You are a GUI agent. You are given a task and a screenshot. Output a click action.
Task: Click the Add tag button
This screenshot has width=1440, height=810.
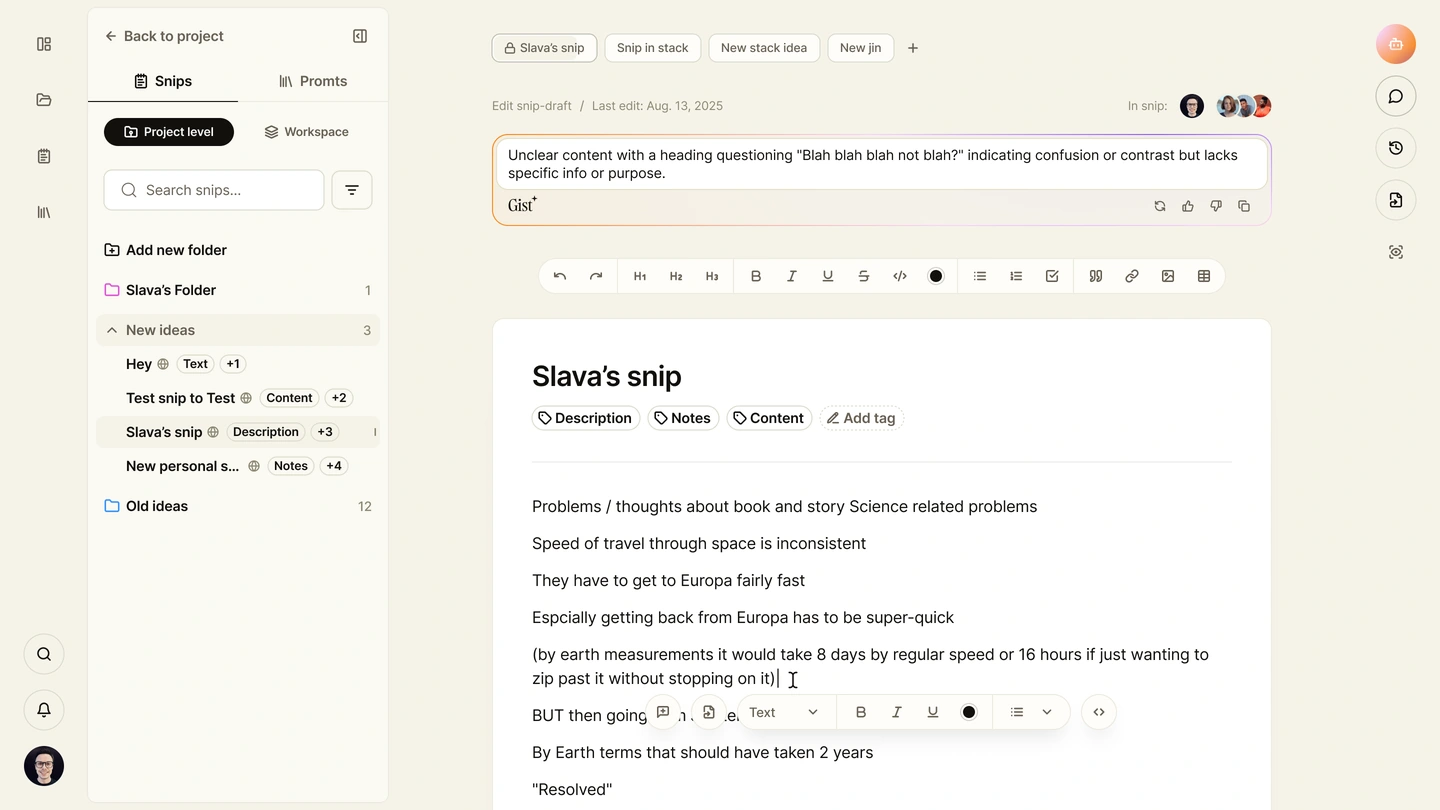pos(861,418)
